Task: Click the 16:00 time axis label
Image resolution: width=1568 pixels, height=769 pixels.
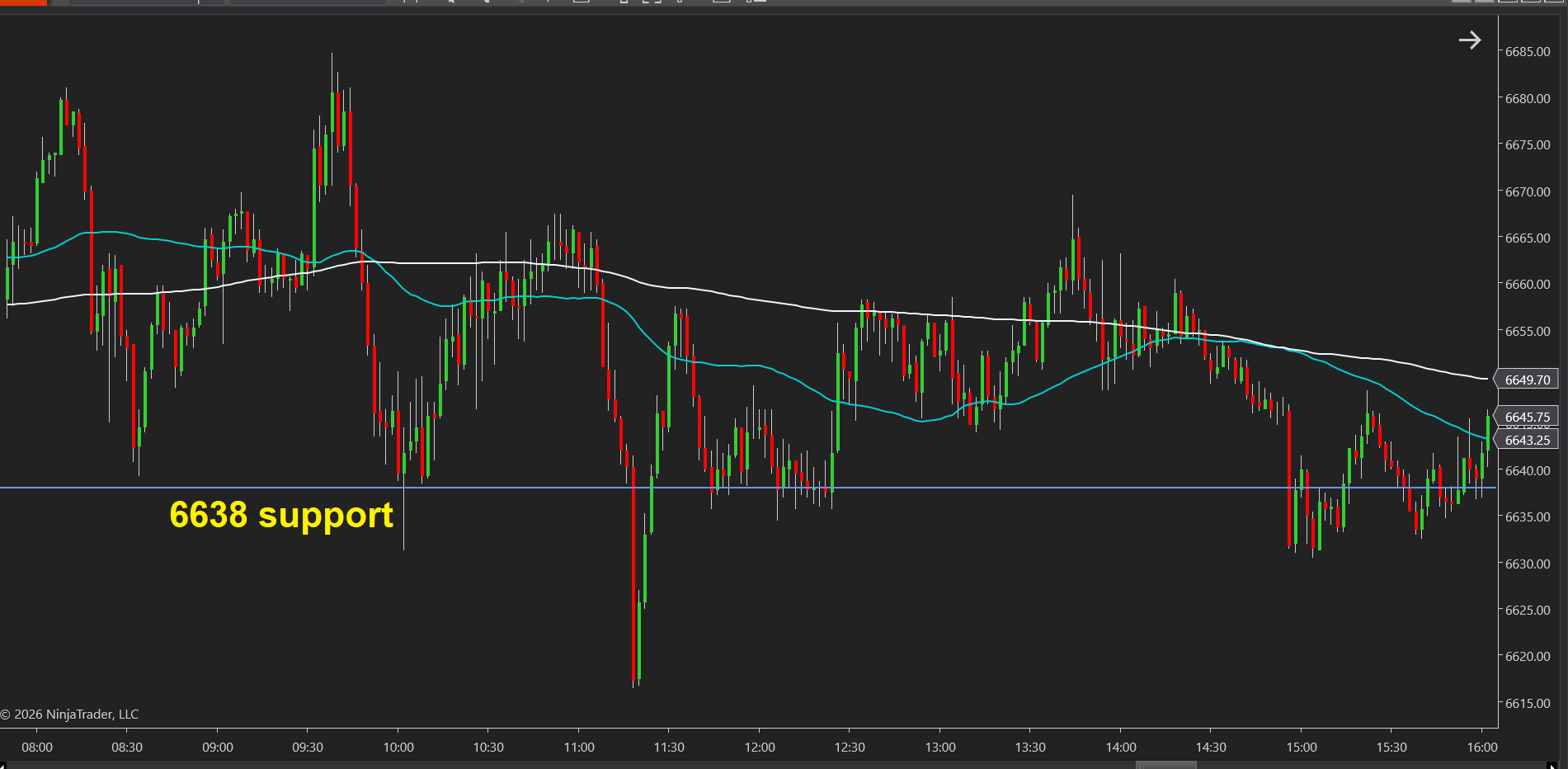Action: tap(1482, 747)
